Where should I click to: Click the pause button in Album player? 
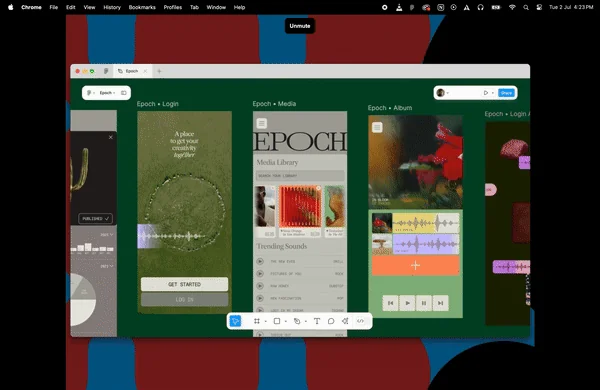pos(424,303)
